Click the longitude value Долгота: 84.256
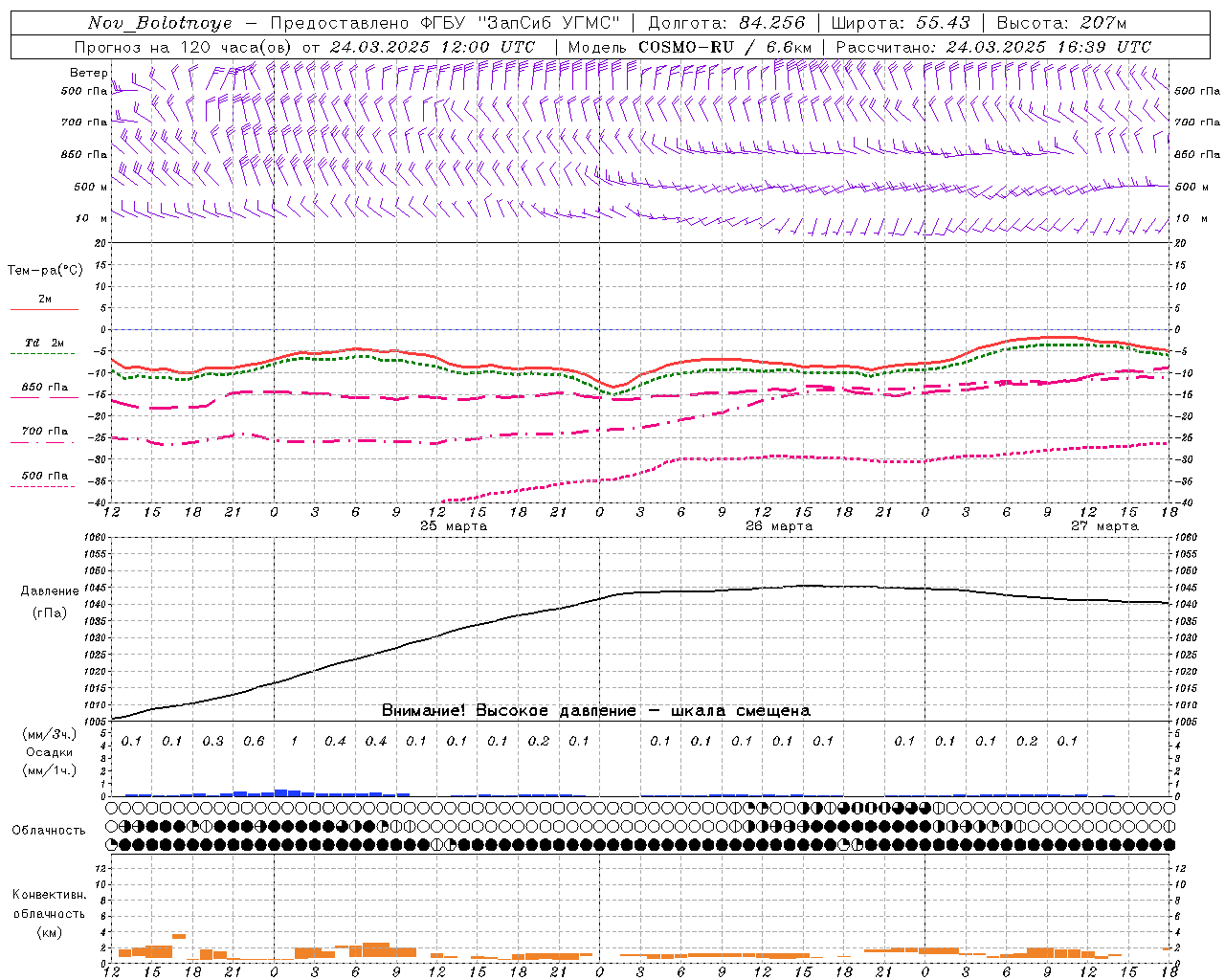This screenshot has height=980, width=1225. click(x=726, y=23)
